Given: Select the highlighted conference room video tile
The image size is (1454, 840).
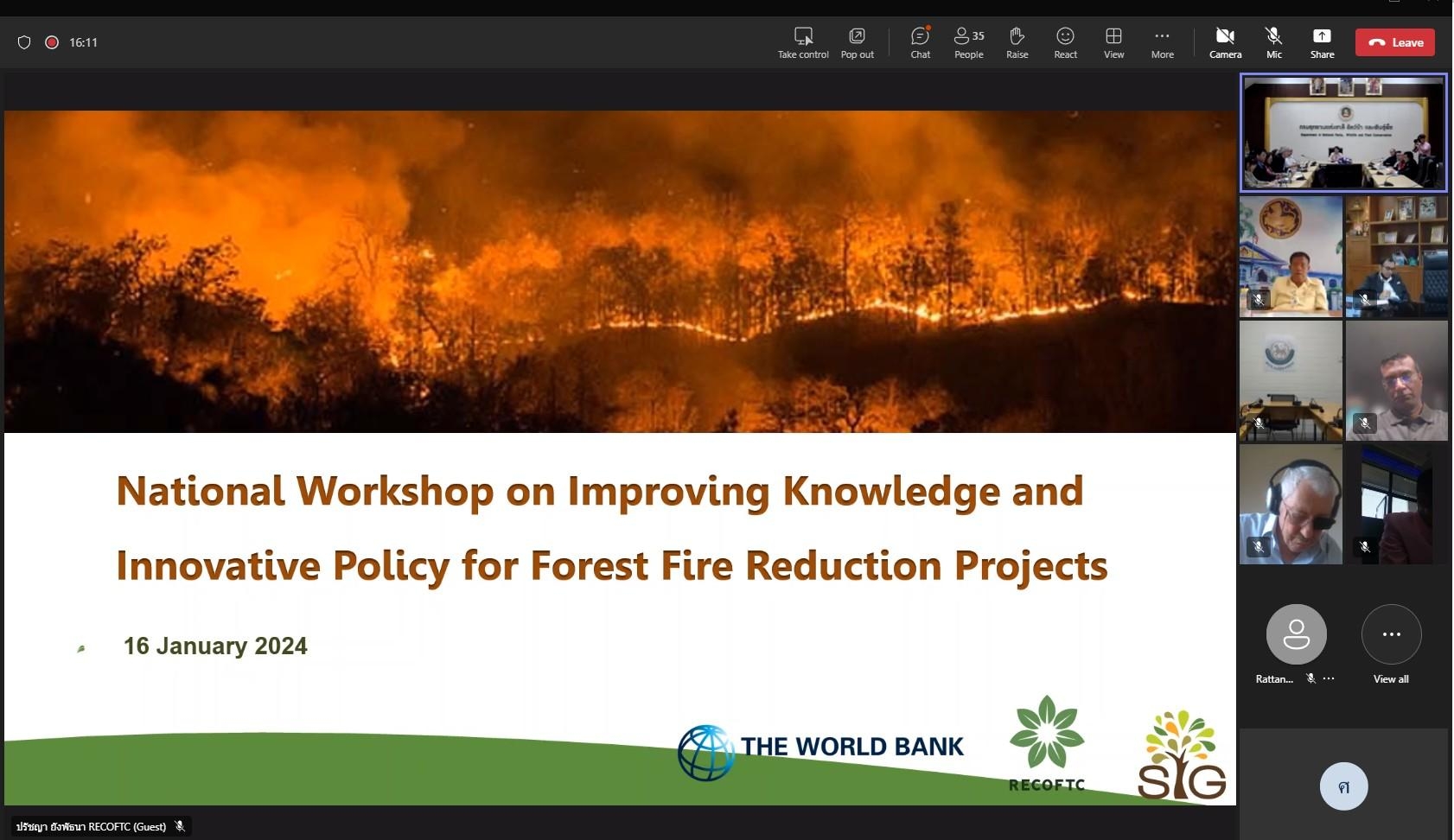Looking at the screenshot, I should 1343,132.
